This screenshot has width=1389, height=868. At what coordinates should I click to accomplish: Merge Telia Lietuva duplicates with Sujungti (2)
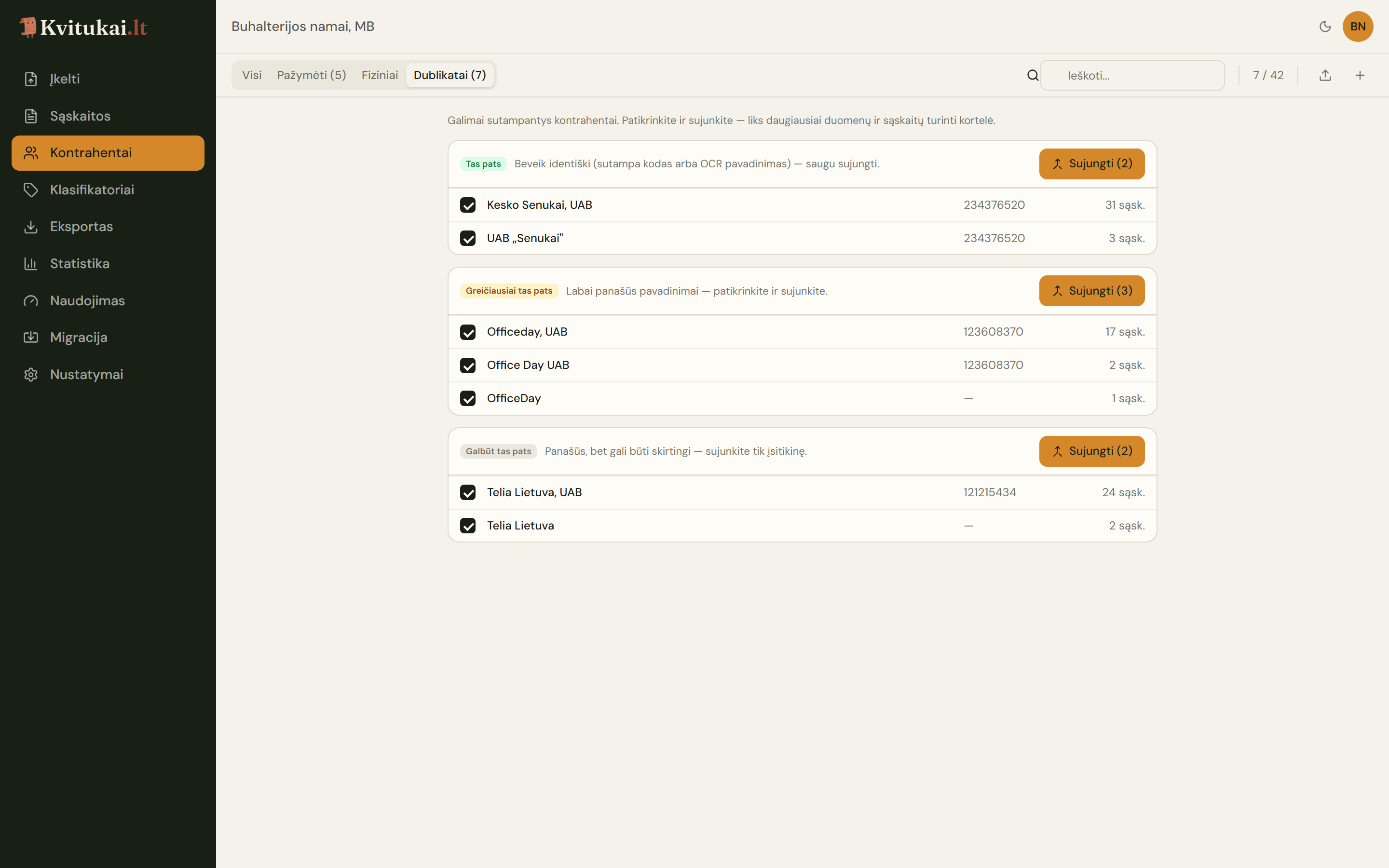[x=1092, y=451]
